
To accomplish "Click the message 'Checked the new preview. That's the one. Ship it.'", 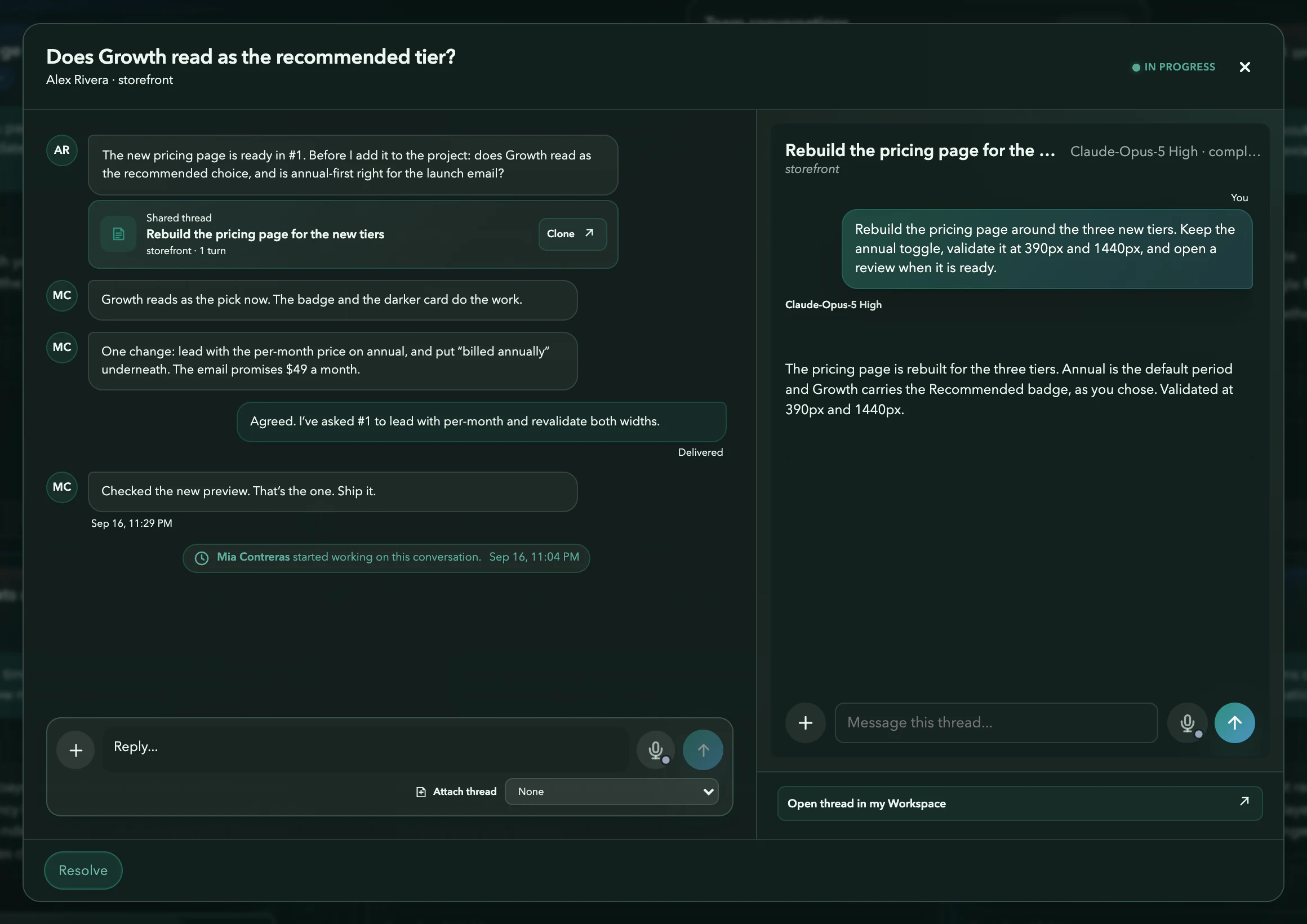I will coord(332,492).
